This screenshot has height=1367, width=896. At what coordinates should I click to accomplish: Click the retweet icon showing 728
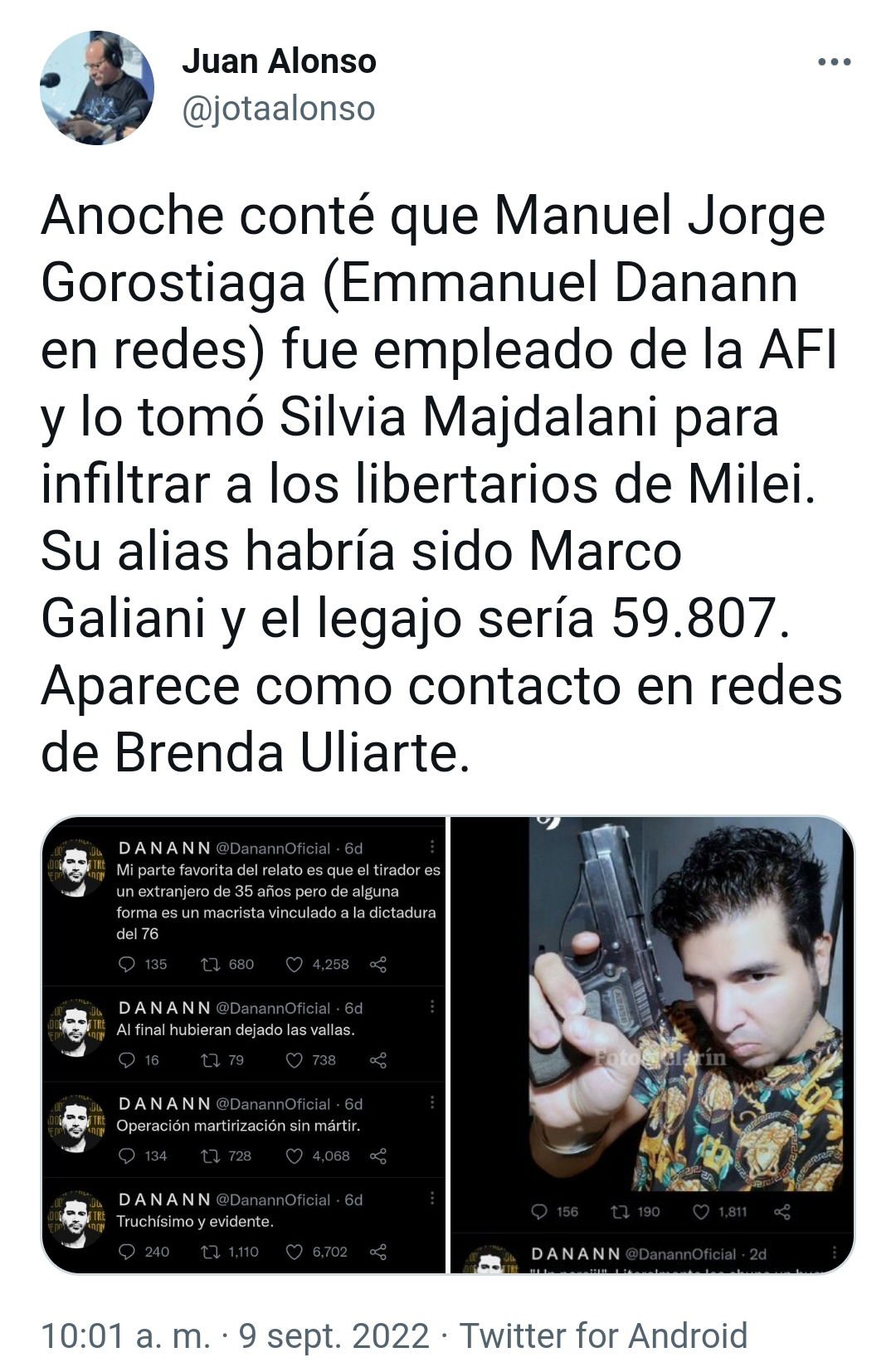211,1155
